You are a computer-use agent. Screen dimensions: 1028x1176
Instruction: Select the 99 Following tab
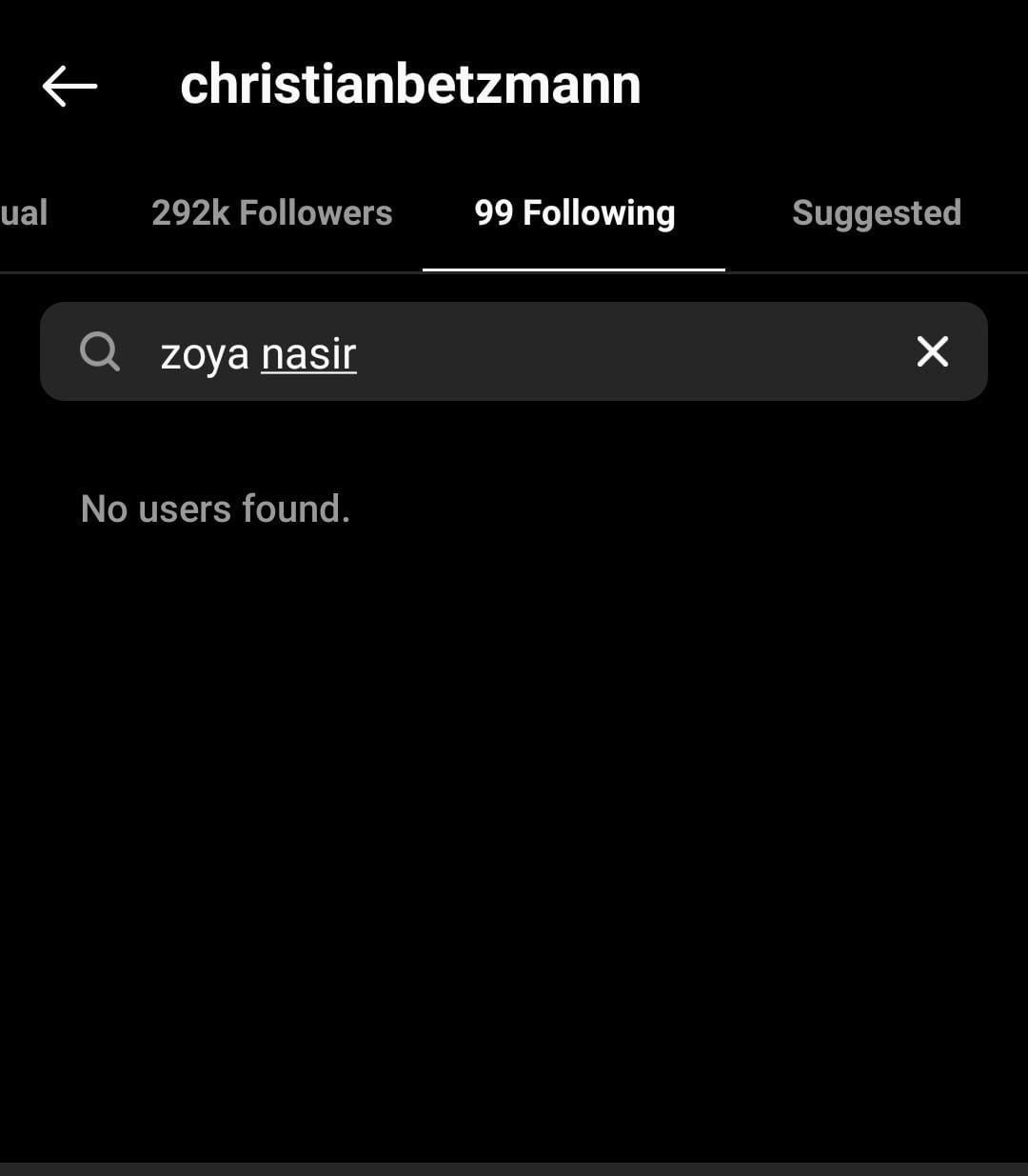click(x=575, y=213)
